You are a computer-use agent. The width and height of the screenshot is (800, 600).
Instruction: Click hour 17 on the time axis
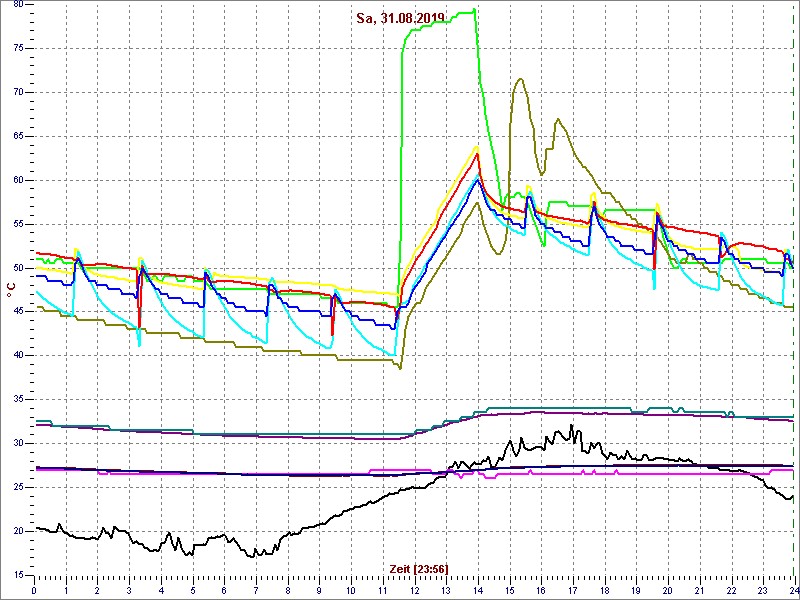point(573,590)
